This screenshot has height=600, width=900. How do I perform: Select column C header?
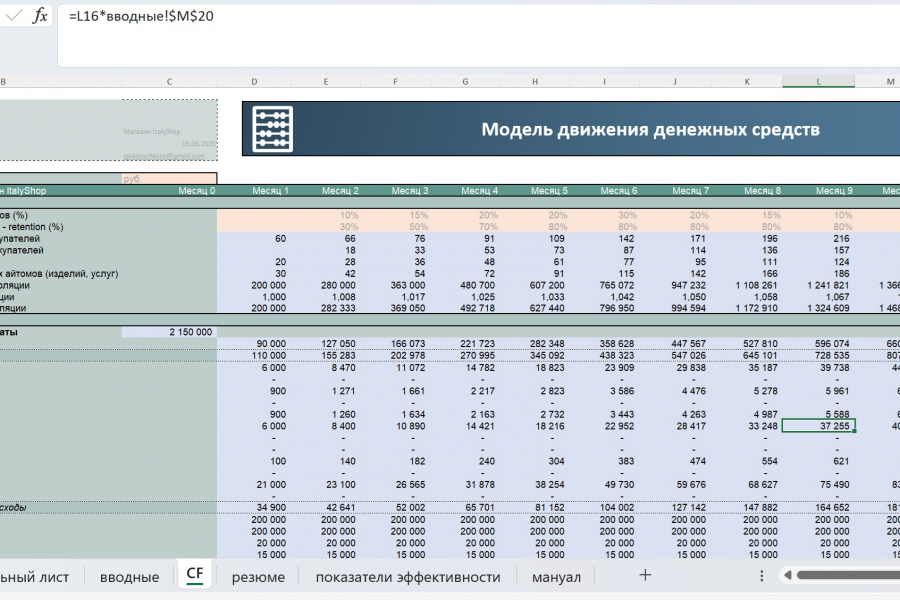pyautogui.click(x=169, y=82)
